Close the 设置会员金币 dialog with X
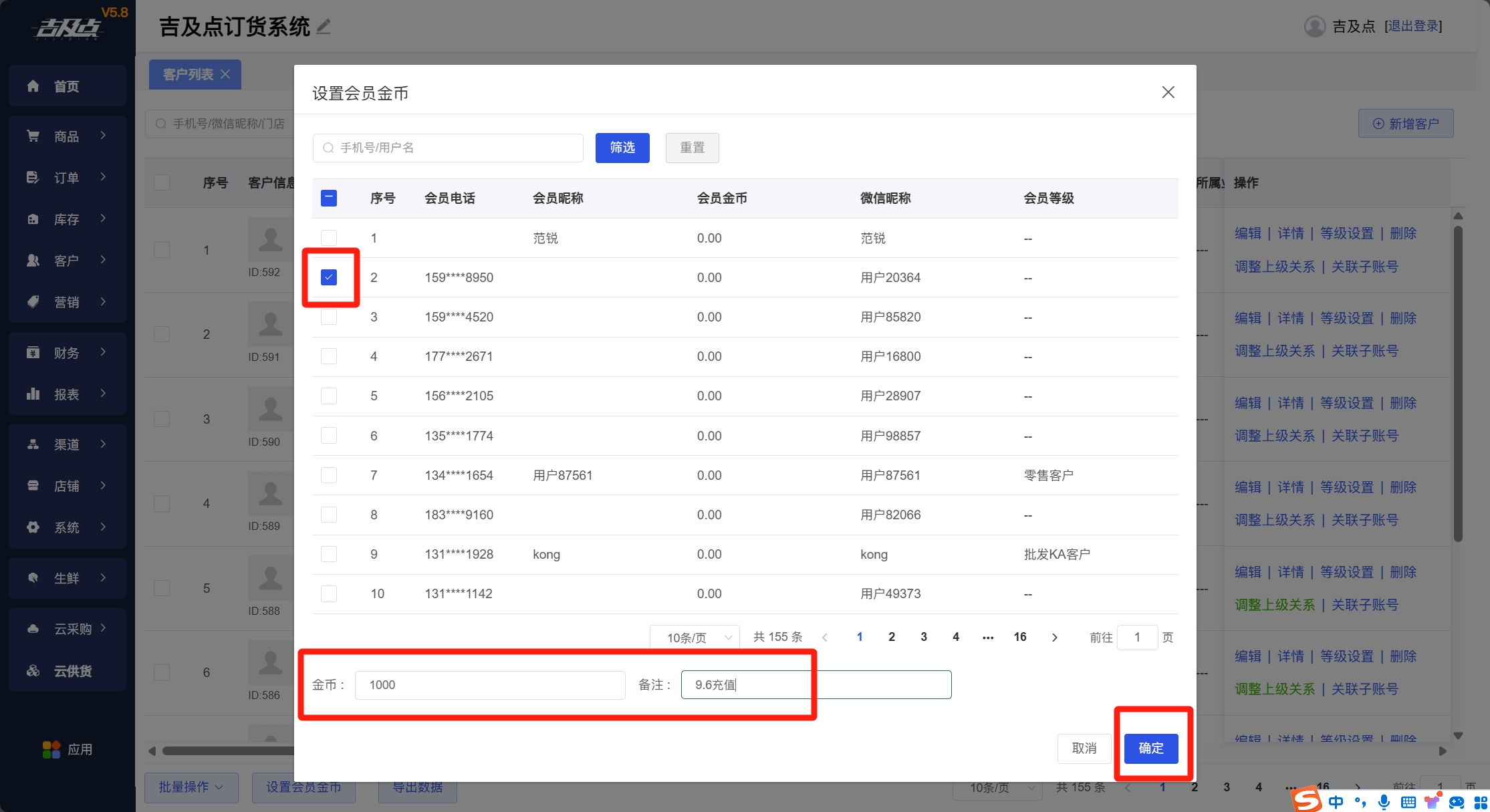 click(x=1168, y=92)
